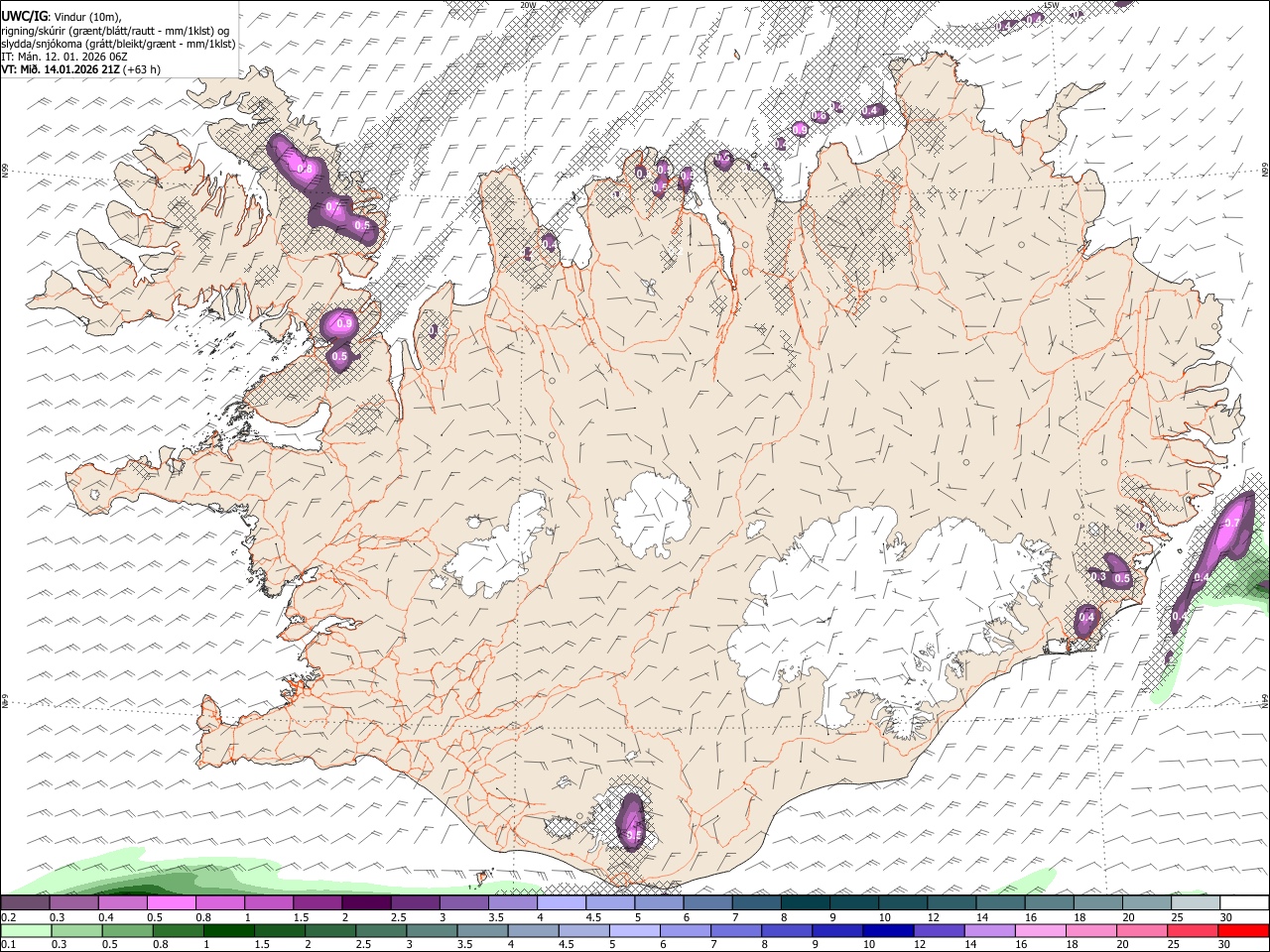Click the palest green 0.1 swatch, lower legend
The image size is (1270, 952).
pyautogui.click(x=26, y=930)
